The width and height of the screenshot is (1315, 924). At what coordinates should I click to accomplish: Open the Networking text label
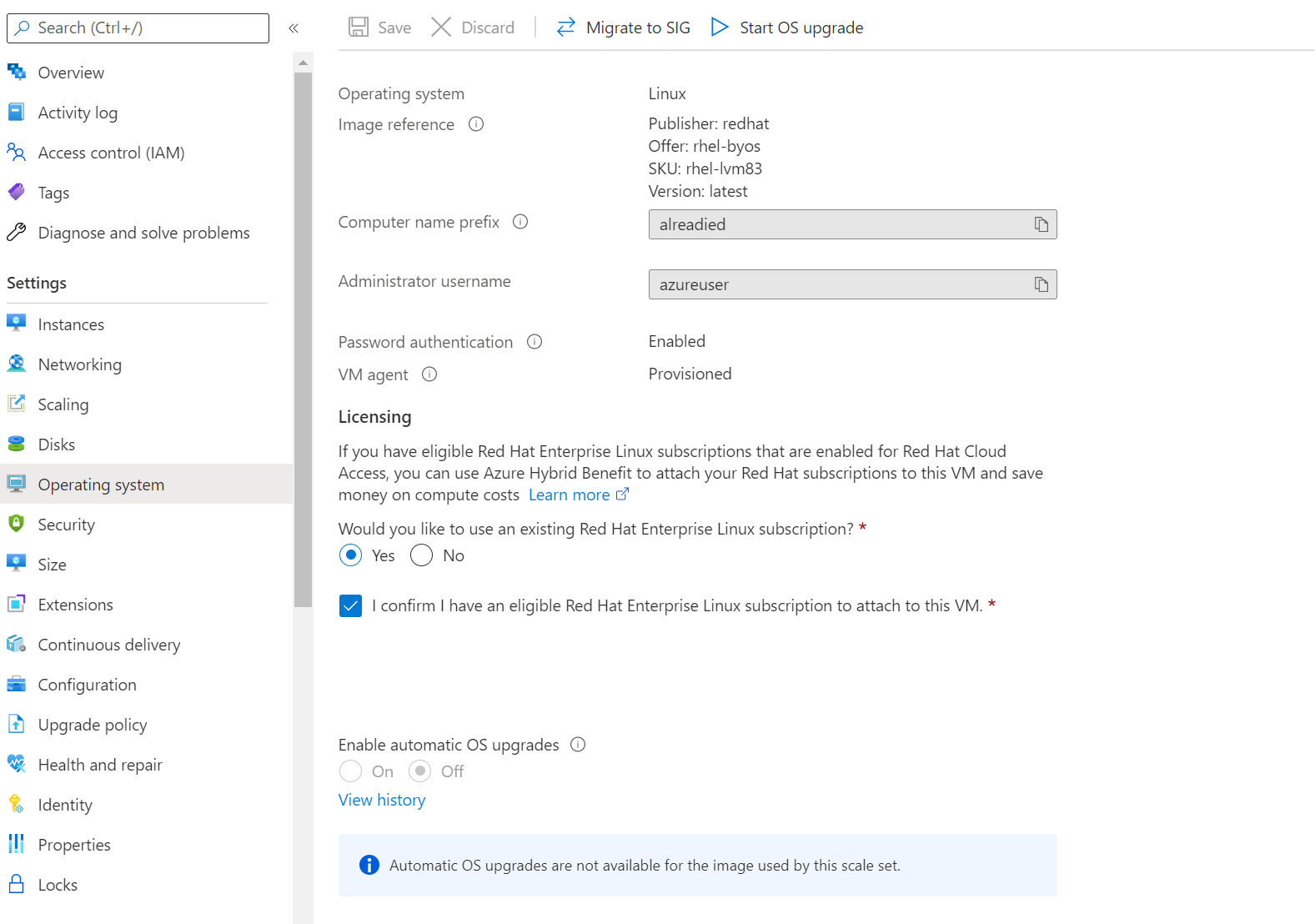(80, 364)
